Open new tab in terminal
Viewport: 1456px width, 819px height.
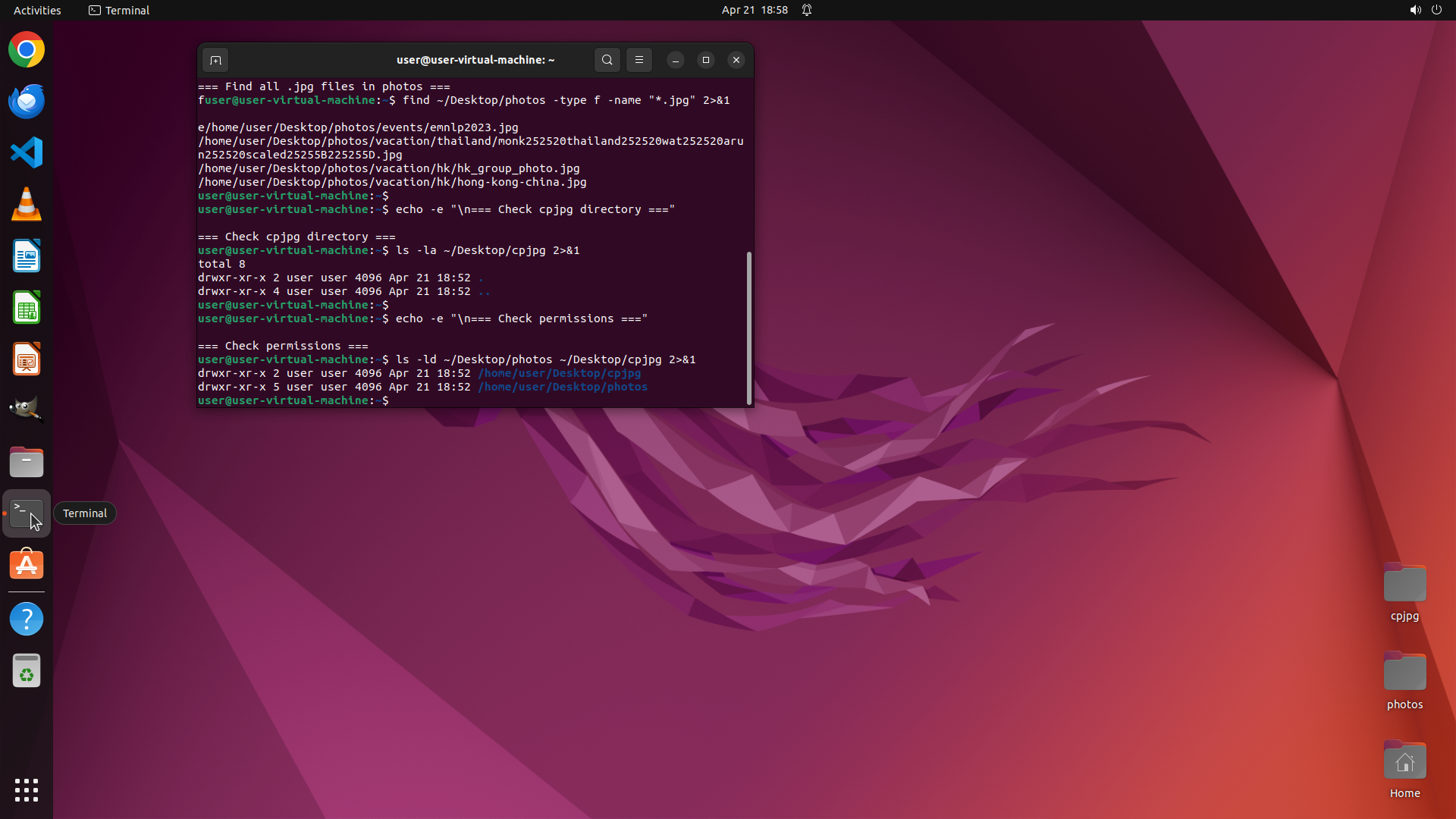click(215, 60)
